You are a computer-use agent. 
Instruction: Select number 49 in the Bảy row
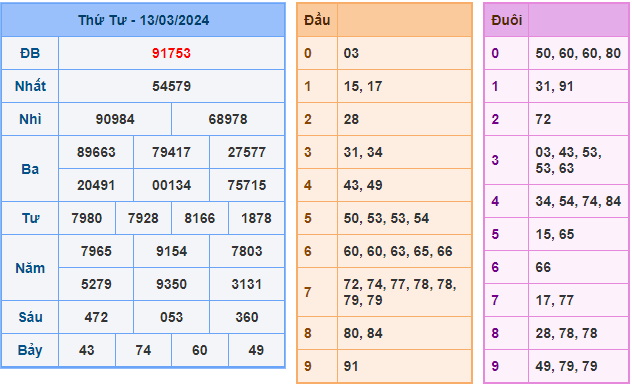click(256, 351)
